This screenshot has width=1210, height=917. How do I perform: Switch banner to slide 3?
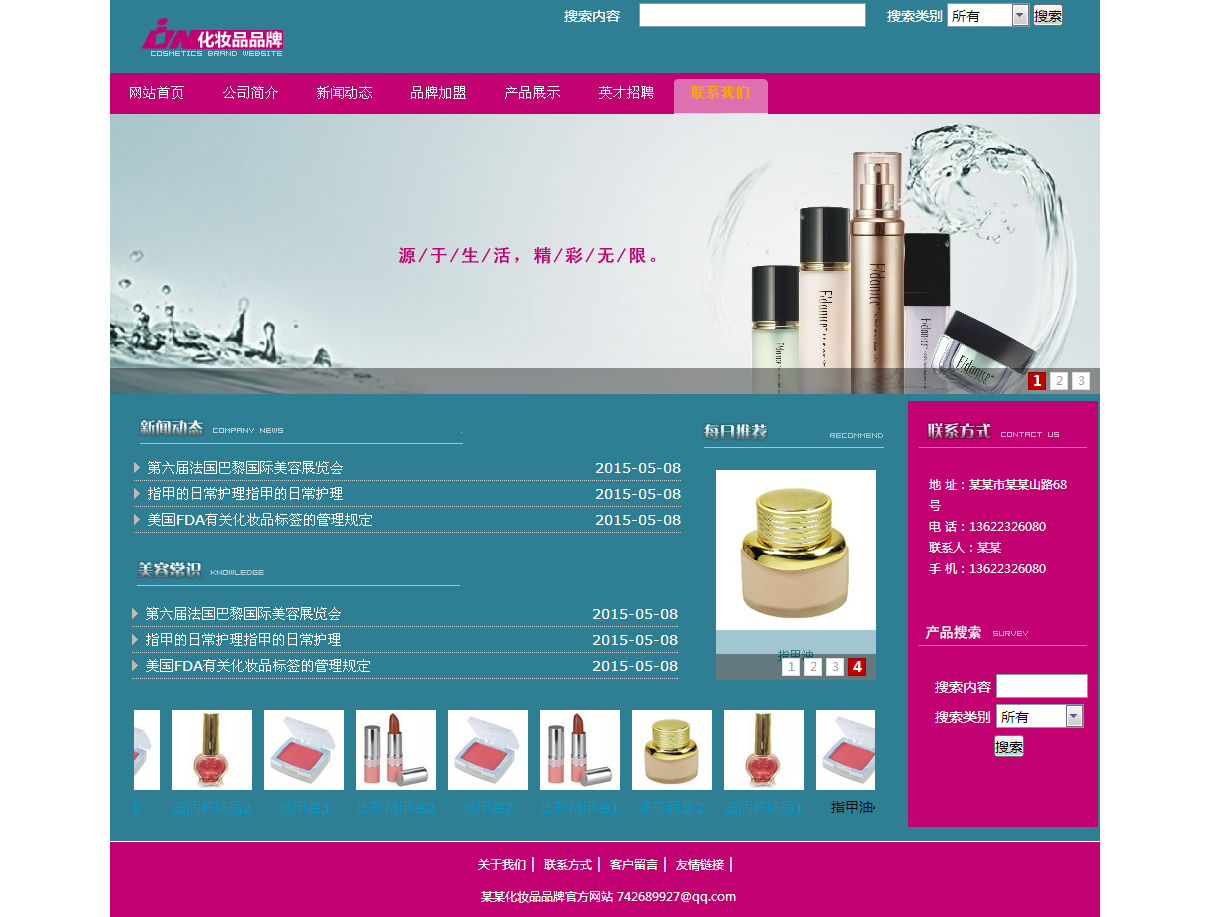coord(1081,381)
